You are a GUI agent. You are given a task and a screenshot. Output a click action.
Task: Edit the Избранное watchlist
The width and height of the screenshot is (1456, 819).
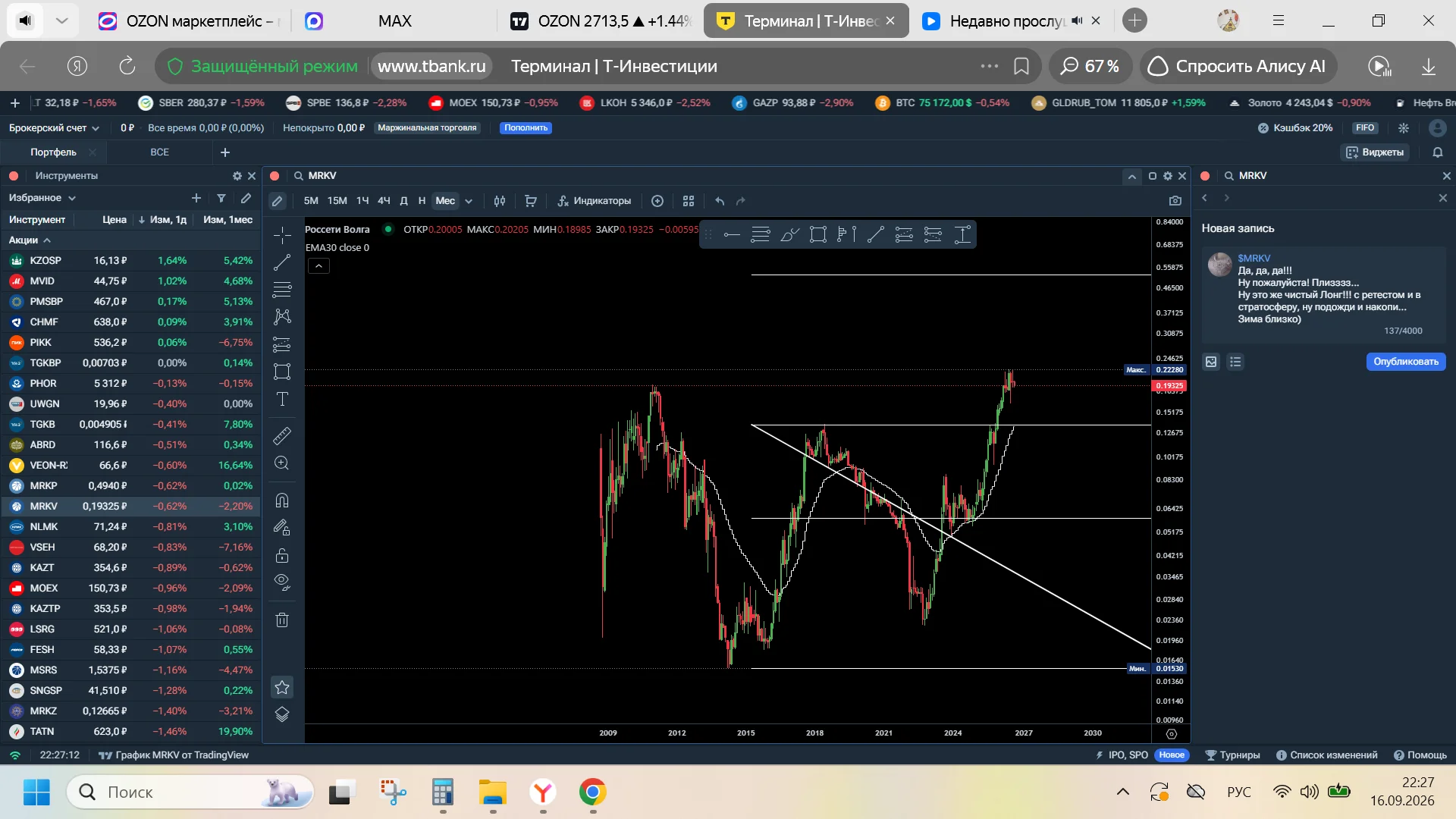246,198
